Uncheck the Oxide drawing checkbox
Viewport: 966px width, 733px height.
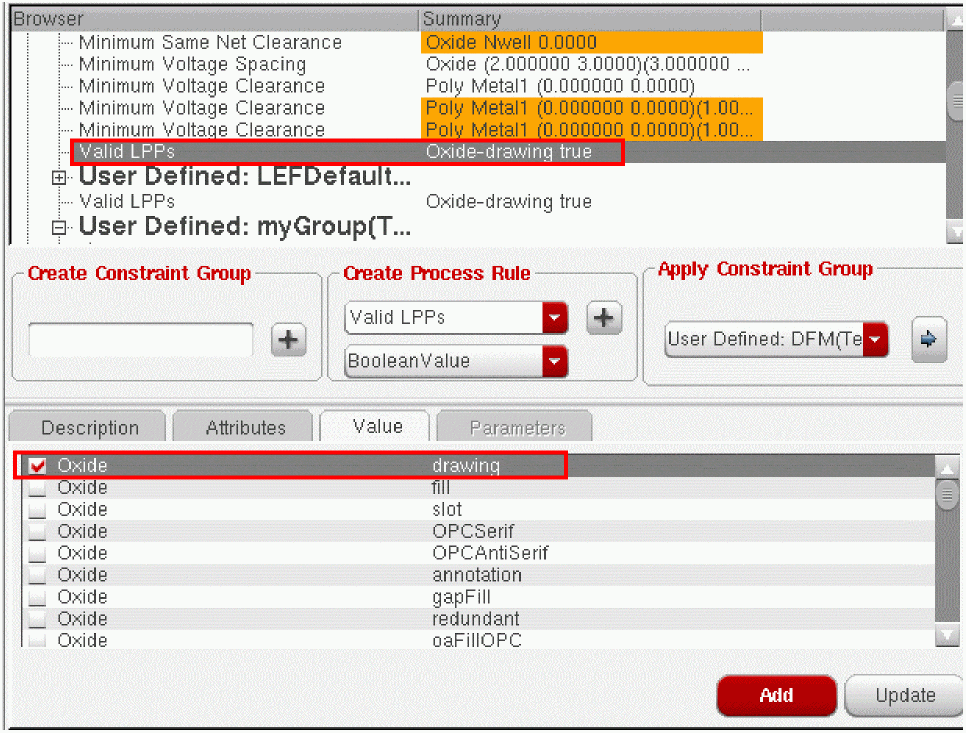pos(38,466)
